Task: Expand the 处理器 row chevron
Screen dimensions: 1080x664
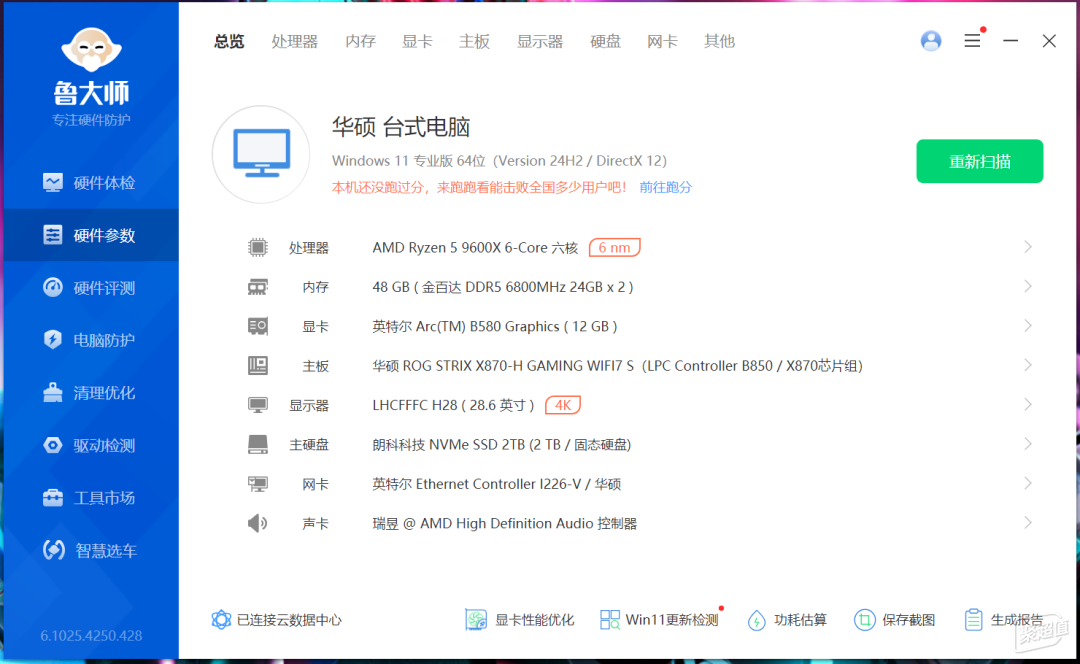Action: coord(1028,247)
